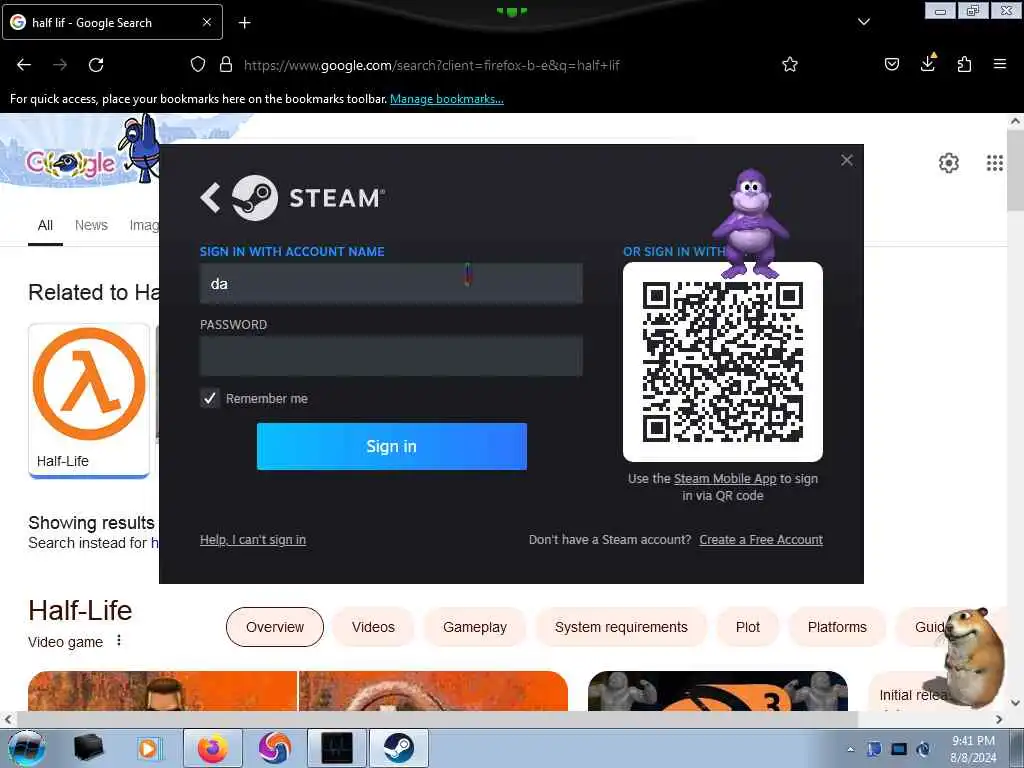The image size is (1024, 768).
Task: Click the Steam password field
Action: coord(391,356)
